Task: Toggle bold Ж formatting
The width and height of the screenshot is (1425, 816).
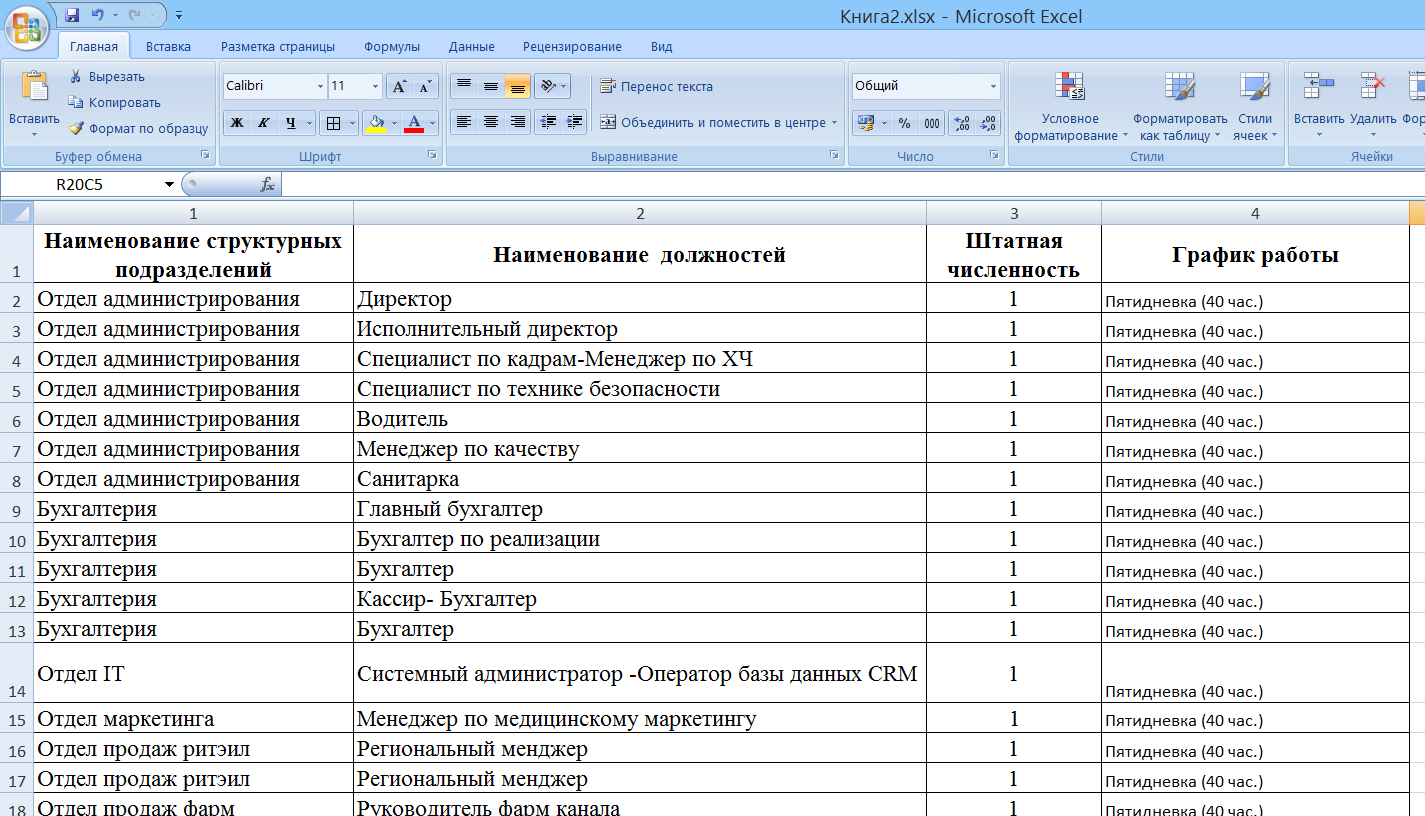Action: tap(236, 123)
